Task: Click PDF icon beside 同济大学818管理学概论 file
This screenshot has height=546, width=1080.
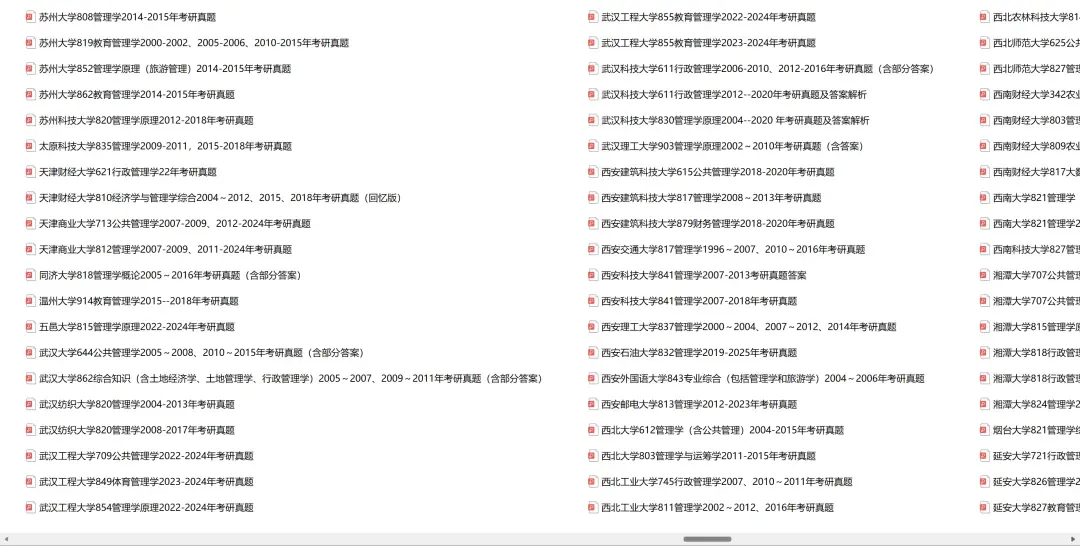Action: click(30, 275)
